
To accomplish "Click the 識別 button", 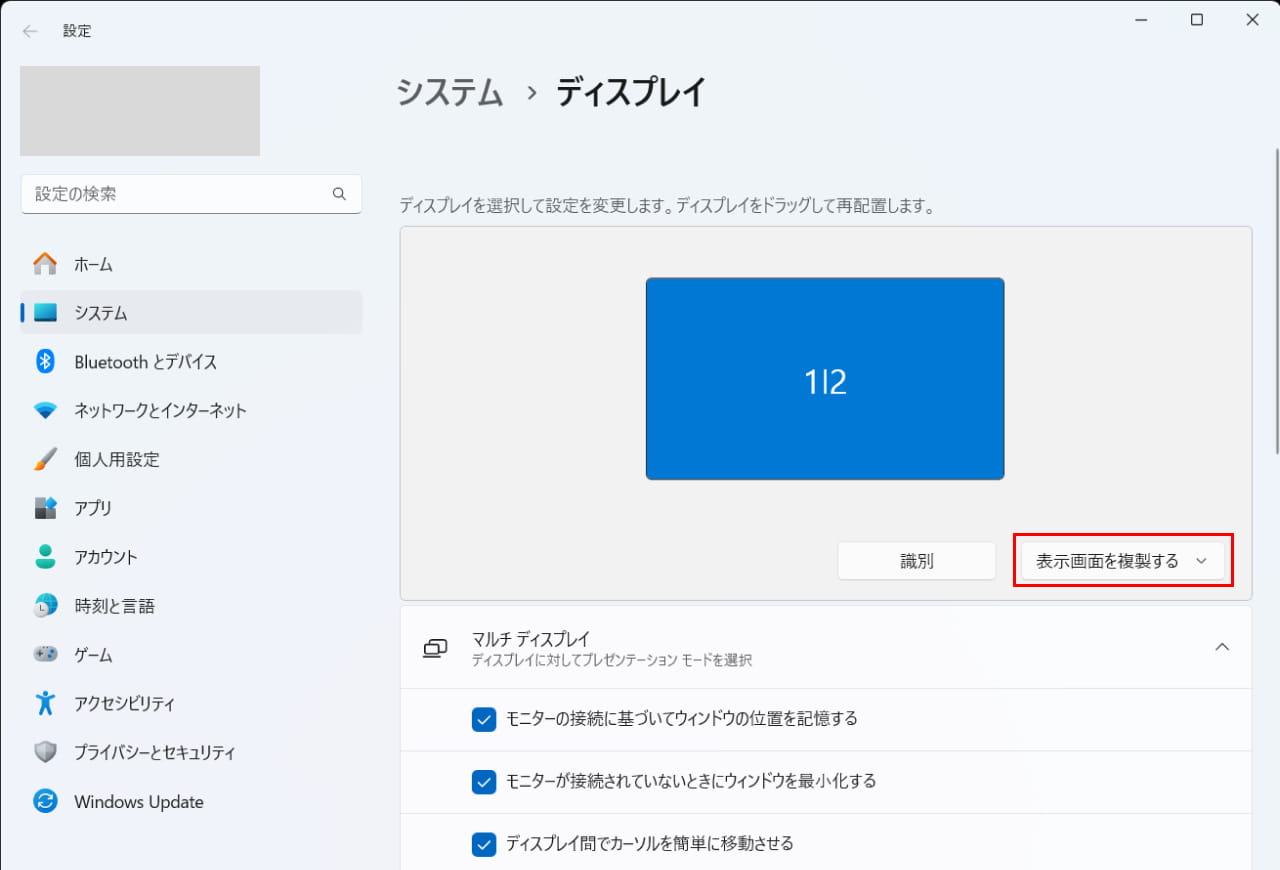I will point(917,561).
